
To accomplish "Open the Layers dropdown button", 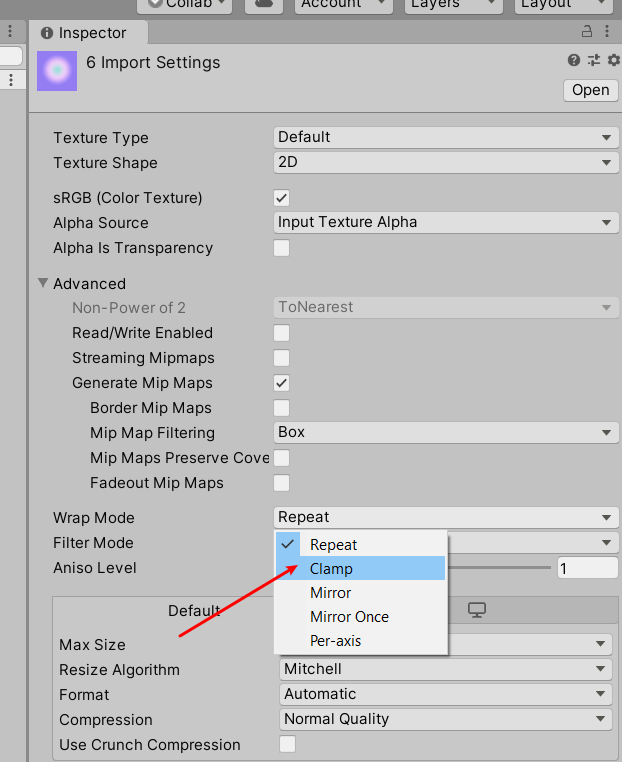I will tap(453, 4).
